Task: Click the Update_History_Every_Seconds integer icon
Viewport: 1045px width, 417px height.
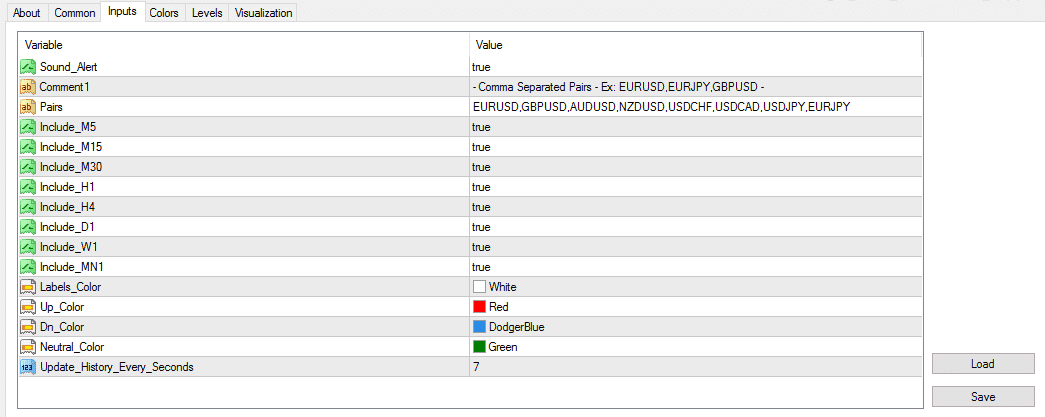Action: (x=27, y=367)
